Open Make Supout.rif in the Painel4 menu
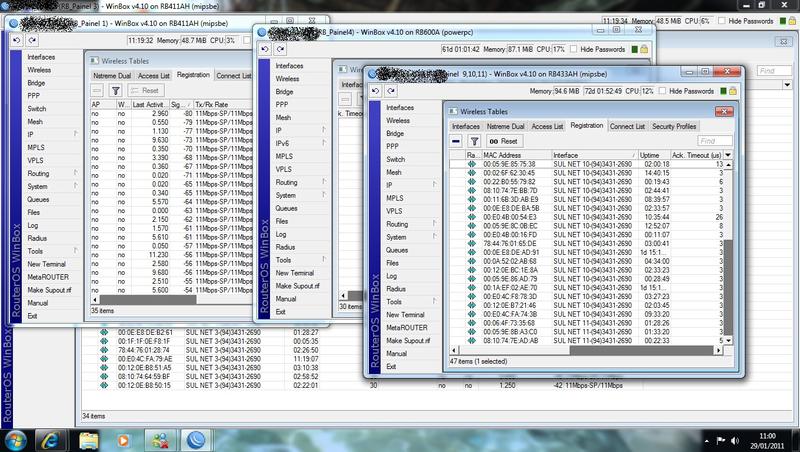This screenshot has height=452, width=800. click(297, 286)
